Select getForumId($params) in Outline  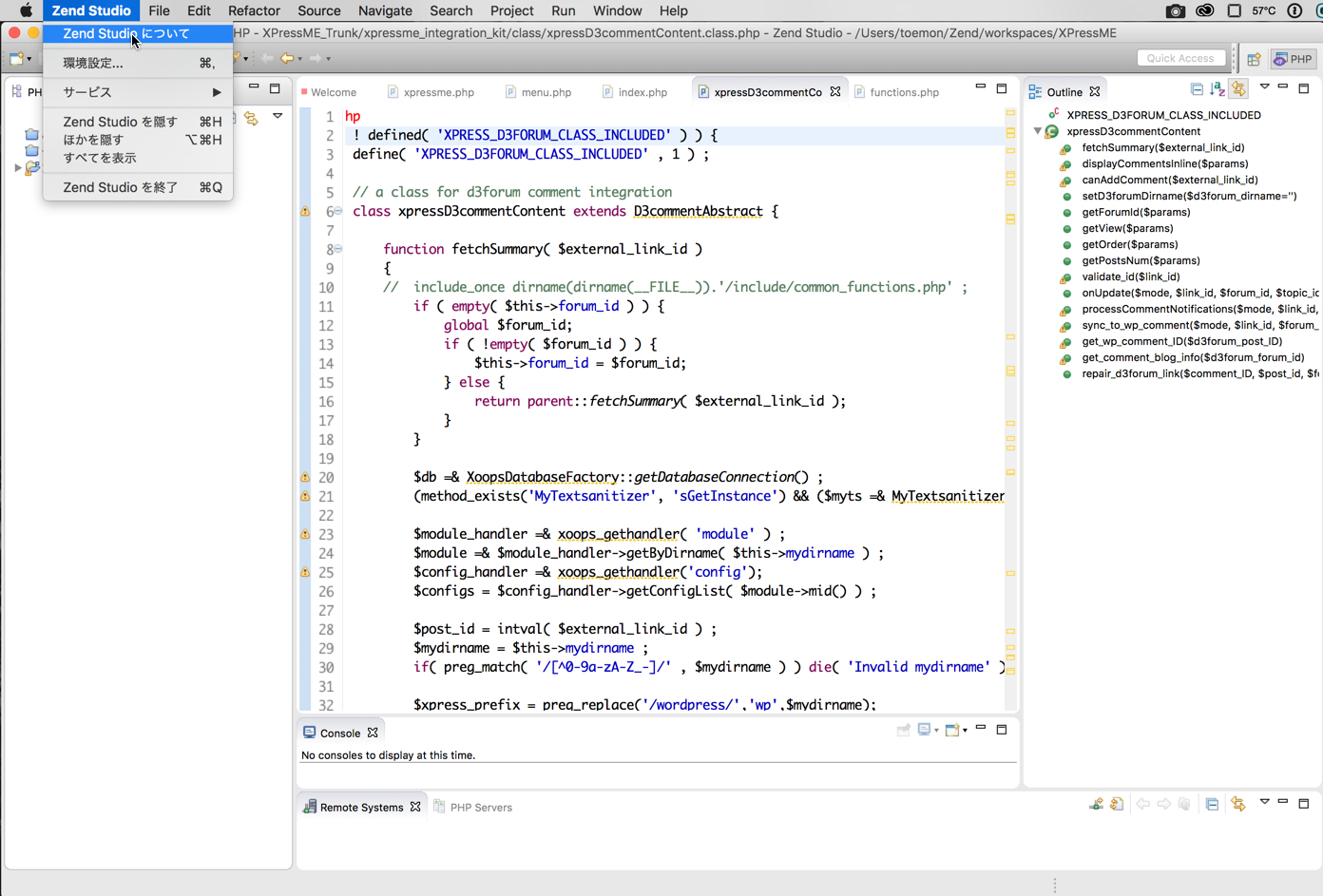coord(1135,212)
